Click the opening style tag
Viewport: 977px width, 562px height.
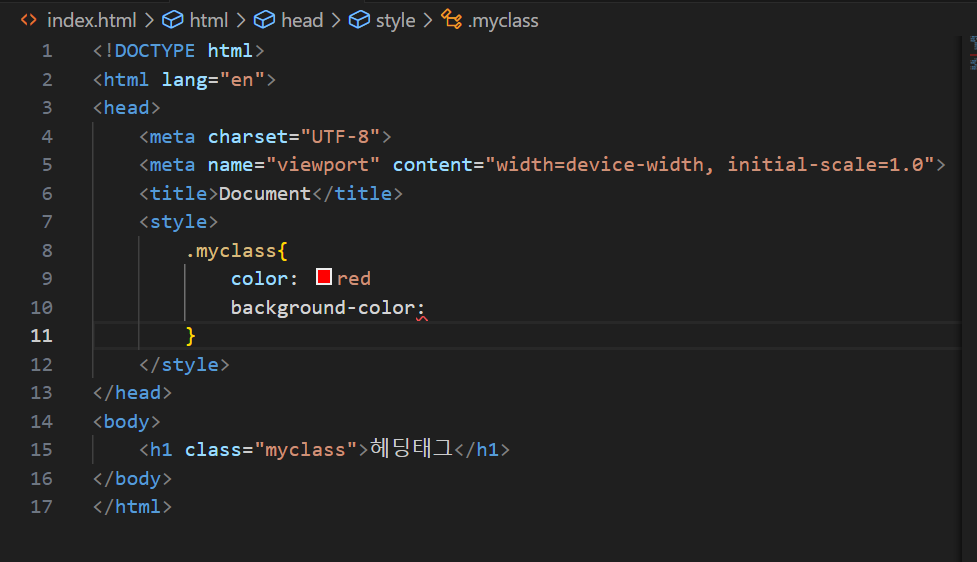[x=178, y=222]
